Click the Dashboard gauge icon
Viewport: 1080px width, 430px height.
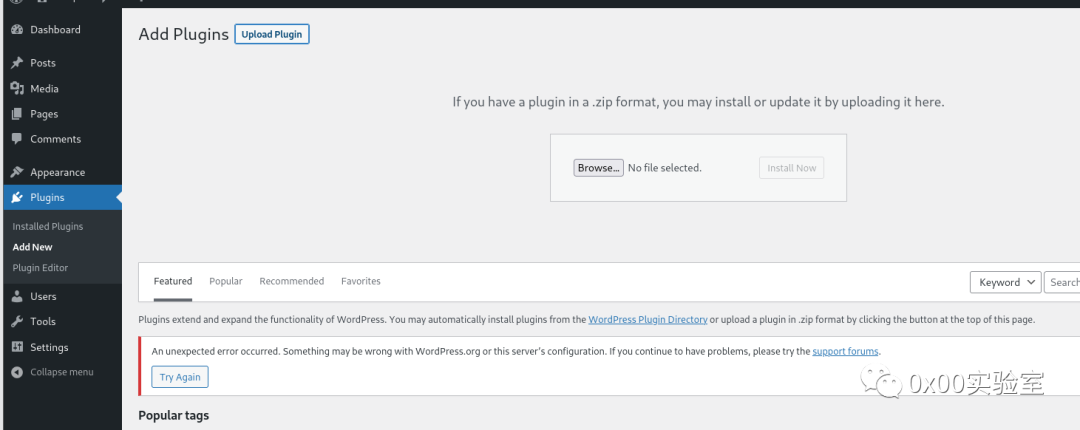pyautogui.click(x=17, y=30)
